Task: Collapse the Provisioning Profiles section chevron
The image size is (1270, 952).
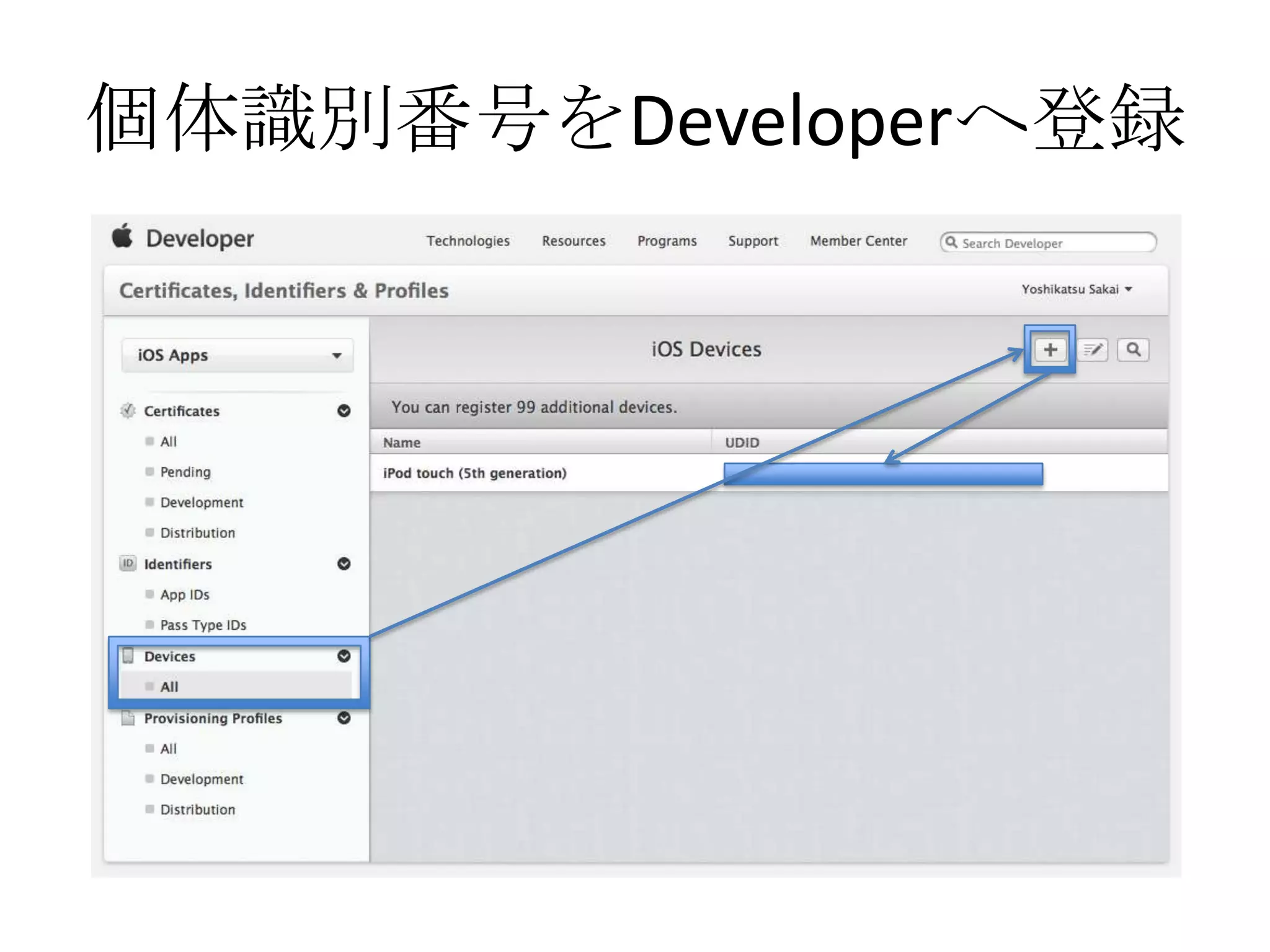Action: 344,718
